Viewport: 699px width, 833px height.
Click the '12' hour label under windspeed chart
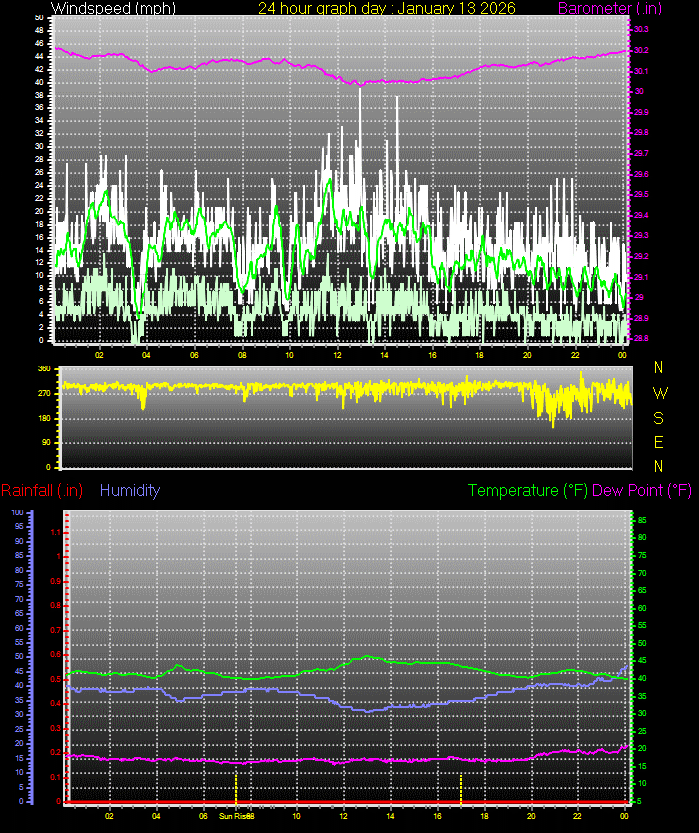(x=337, y=355)
